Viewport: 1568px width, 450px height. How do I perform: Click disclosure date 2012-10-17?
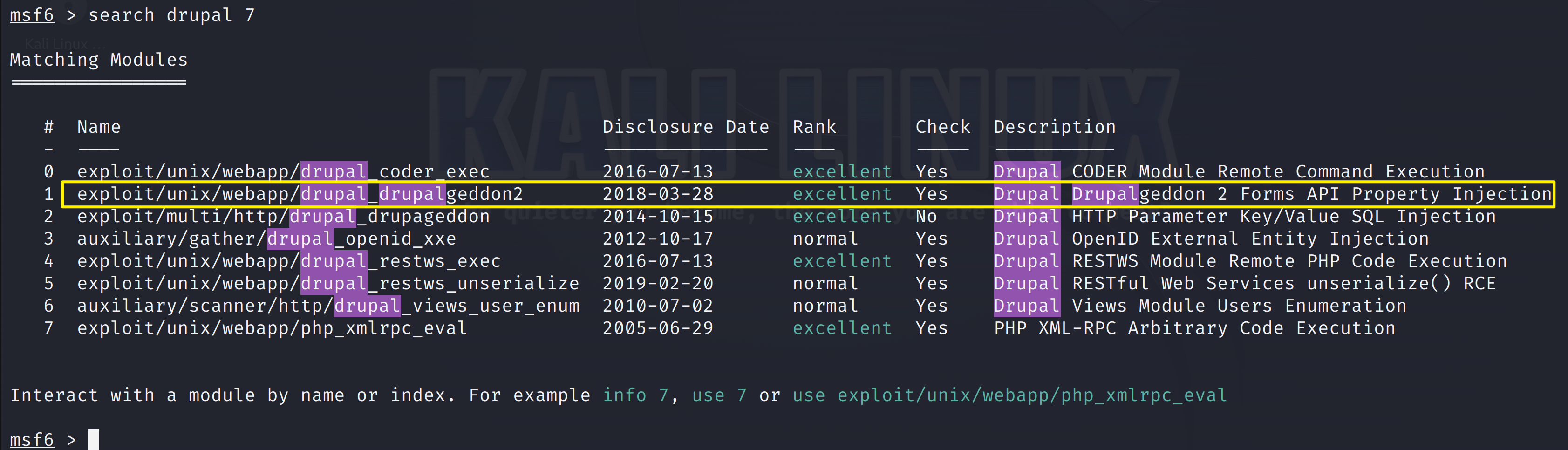(657, 239)
